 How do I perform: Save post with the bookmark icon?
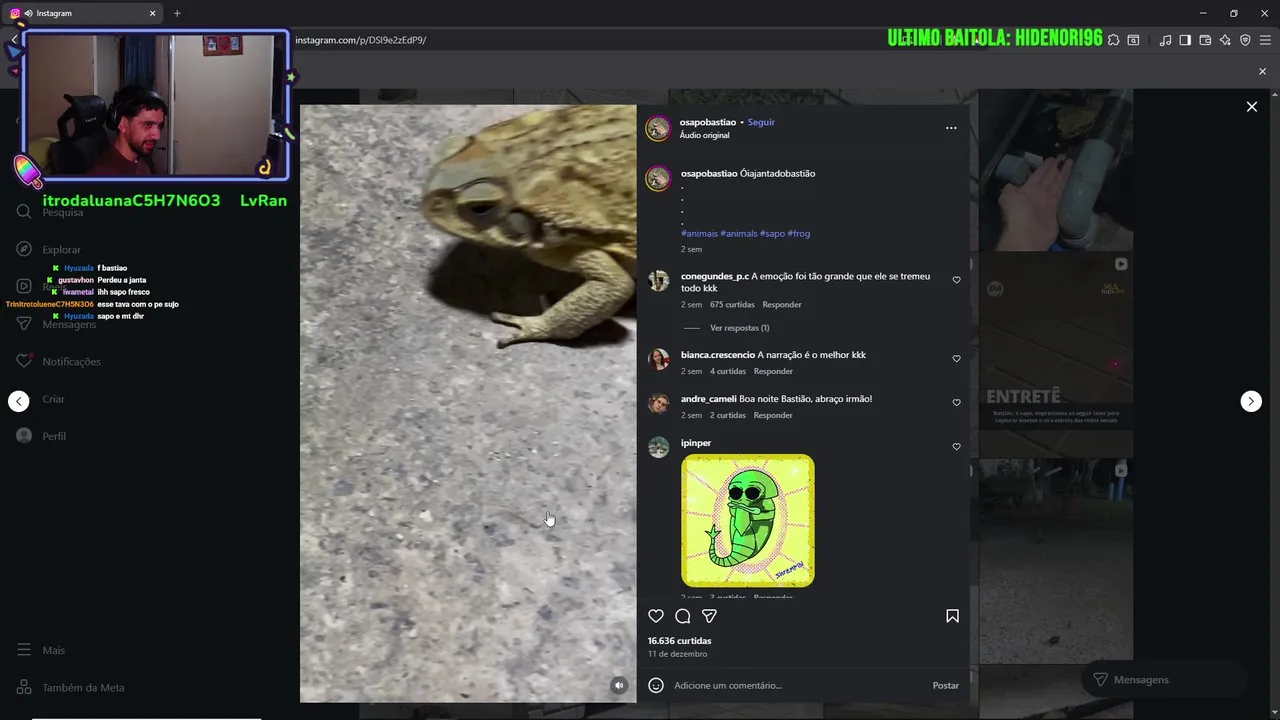coord(952,616)
